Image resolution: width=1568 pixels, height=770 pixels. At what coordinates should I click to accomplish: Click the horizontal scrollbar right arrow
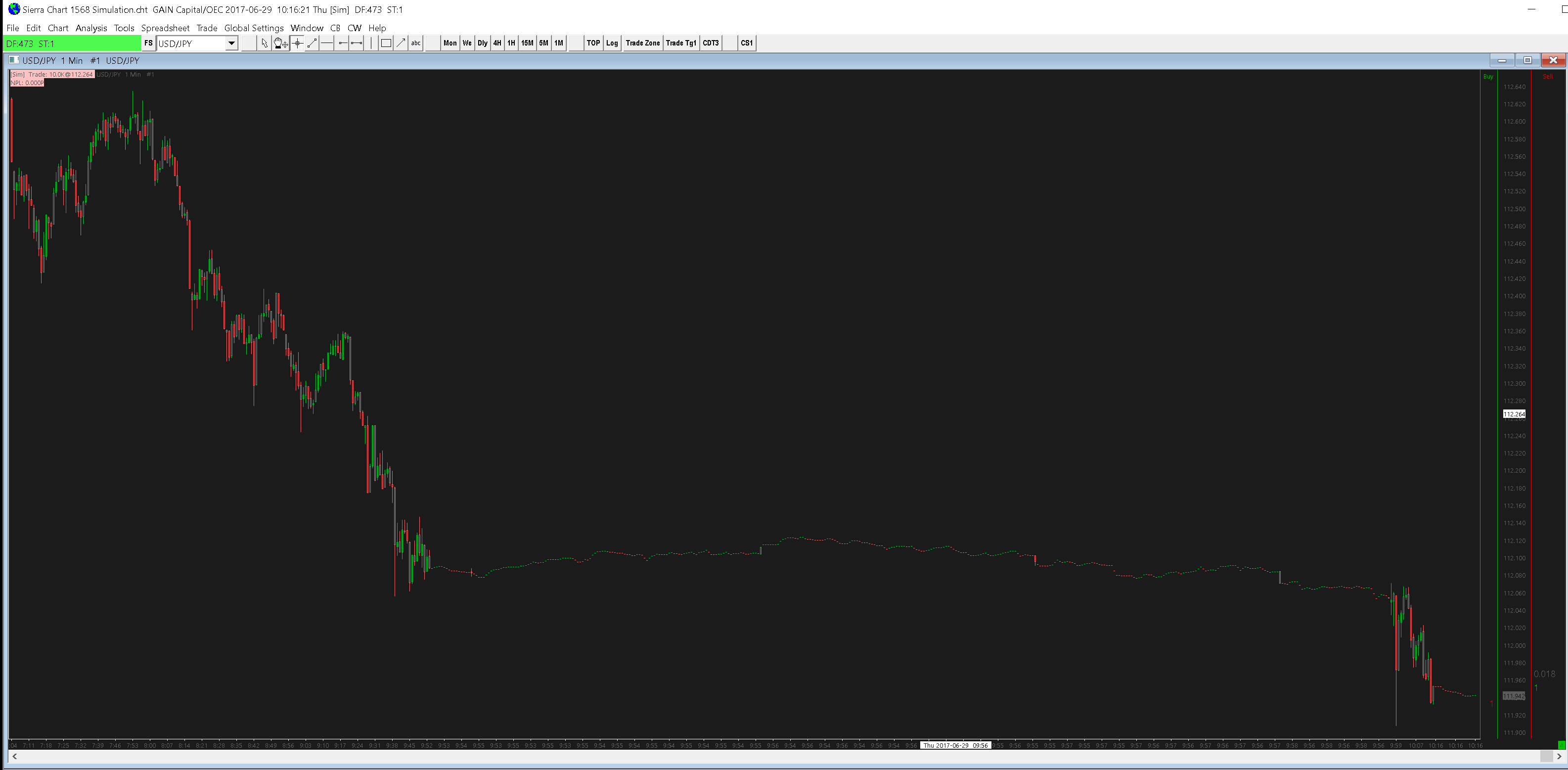(1559, 757)
